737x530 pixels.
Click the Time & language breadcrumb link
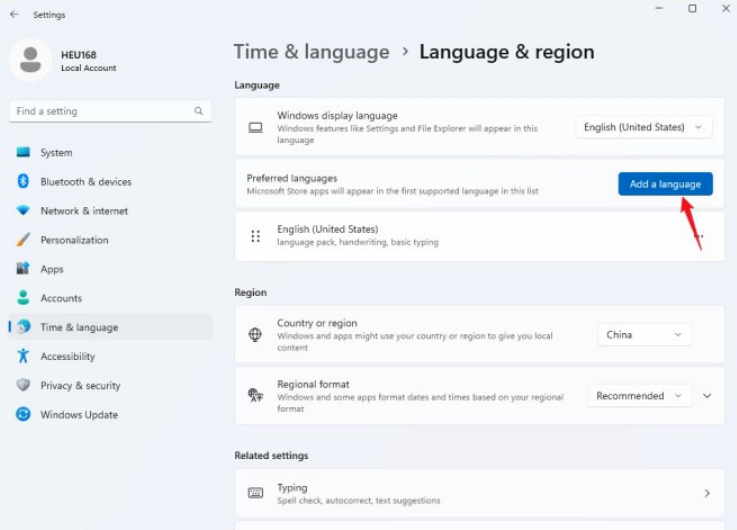pos(312,52)
